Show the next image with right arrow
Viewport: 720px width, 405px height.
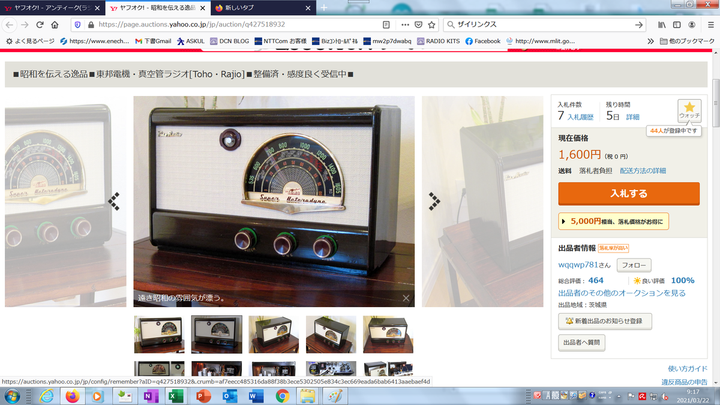pyautogui.click(x=434, y=201)
